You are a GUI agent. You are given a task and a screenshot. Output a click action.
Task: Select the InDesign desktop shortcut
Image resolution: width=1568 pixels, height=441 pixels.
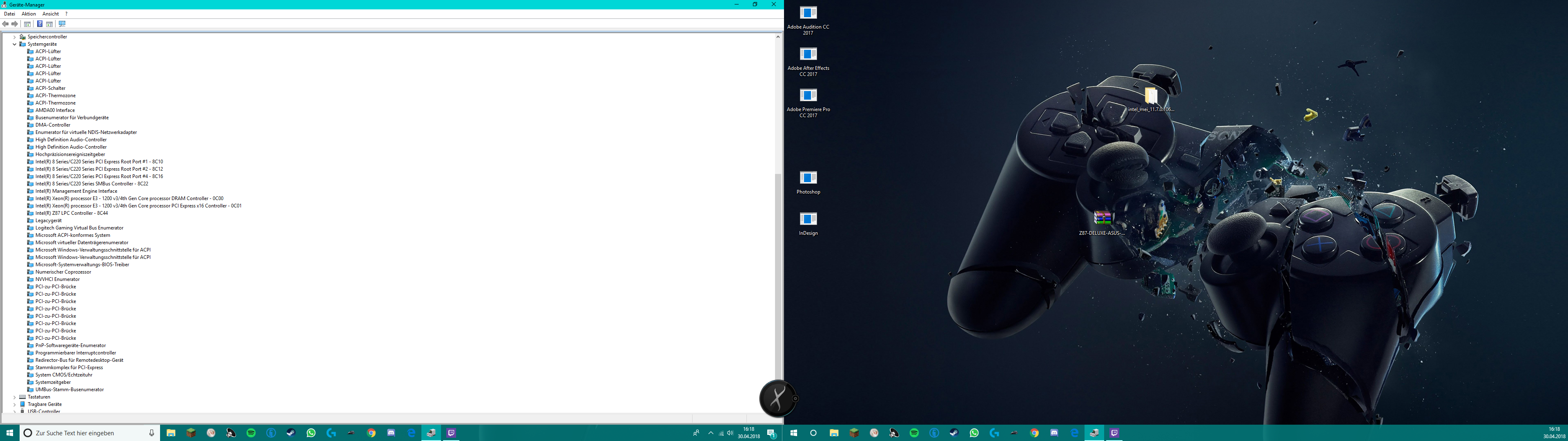click(808, 219)
